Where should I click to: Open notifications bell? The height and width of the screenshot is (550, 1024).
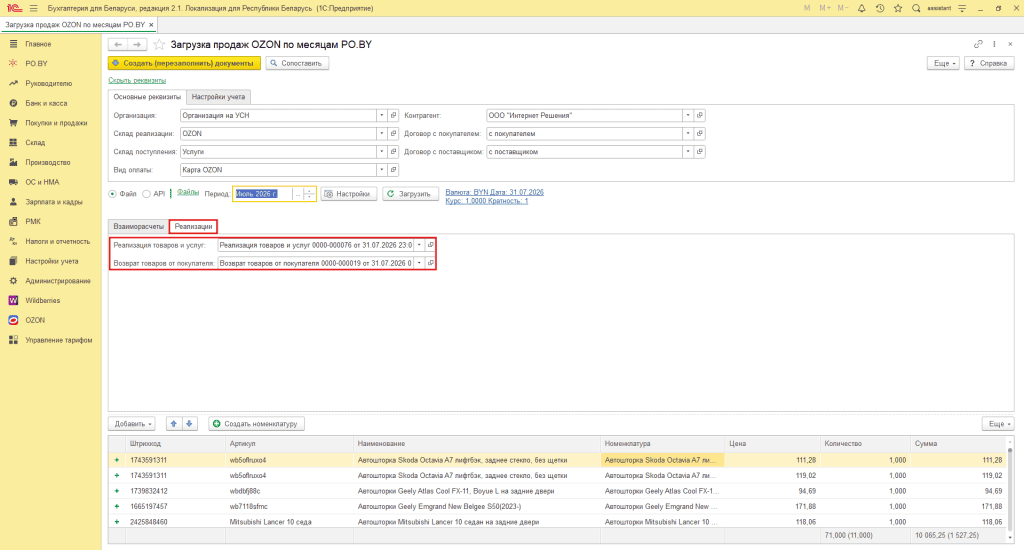coord(861,8)
